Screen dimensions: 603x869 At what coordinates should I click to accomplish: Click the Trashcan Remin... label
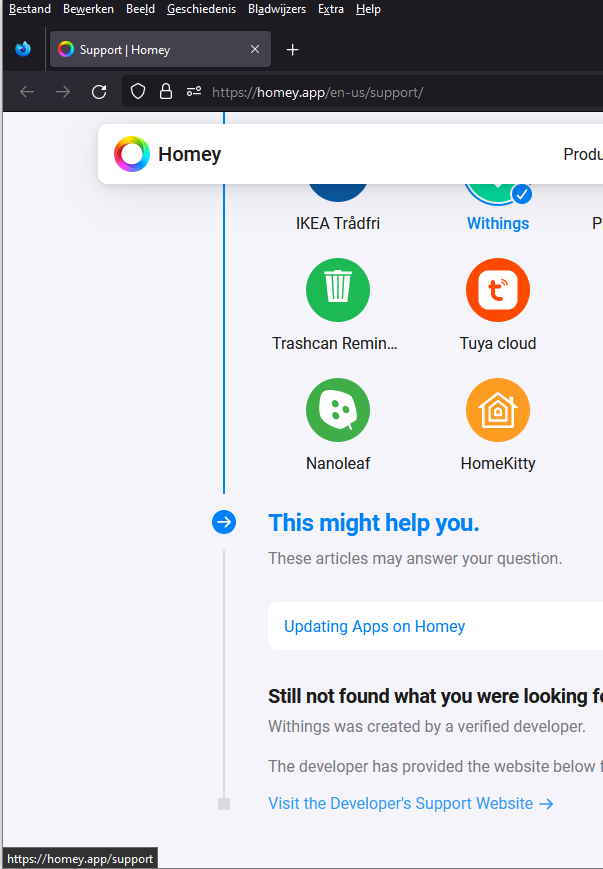(x=335, y=343)
